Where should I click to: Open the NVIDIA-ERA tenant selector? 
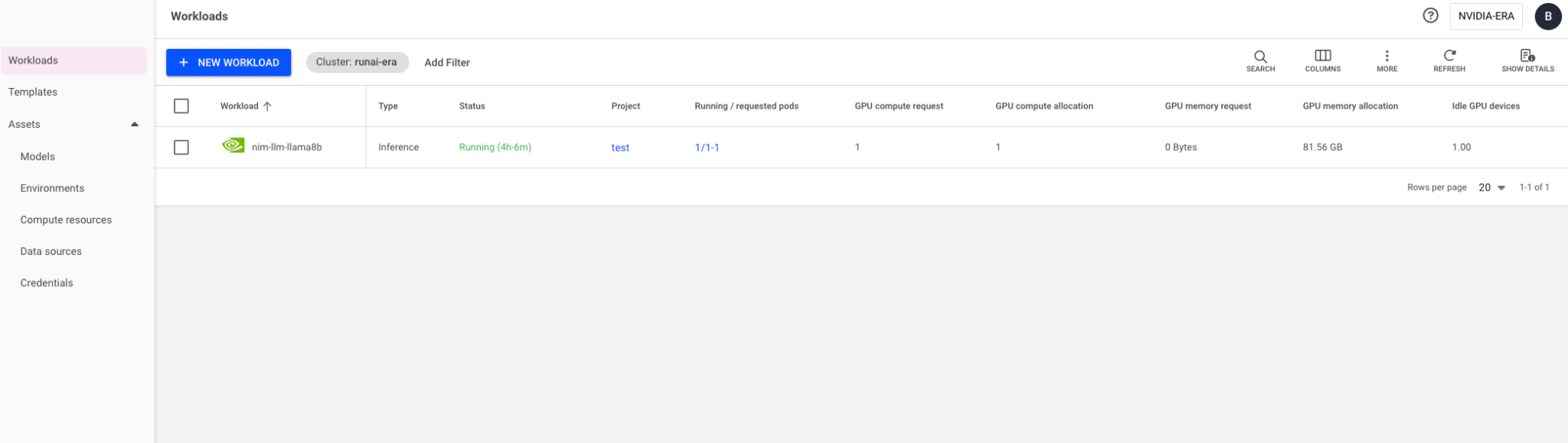click(1485, 16)
